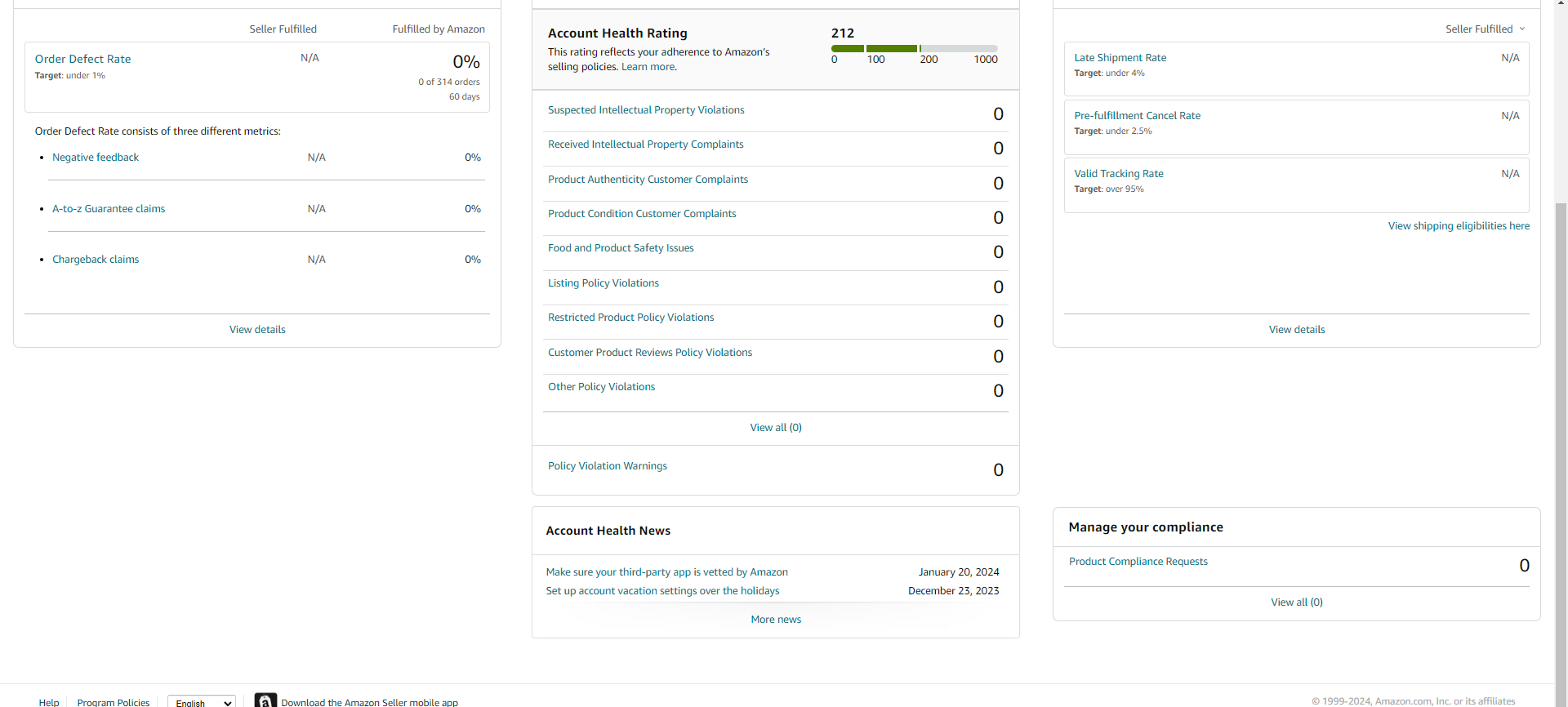Expand the Seller Fulfilled dropdown arrow
The image size is (1568, 707).
click(x=1522, y=29)
